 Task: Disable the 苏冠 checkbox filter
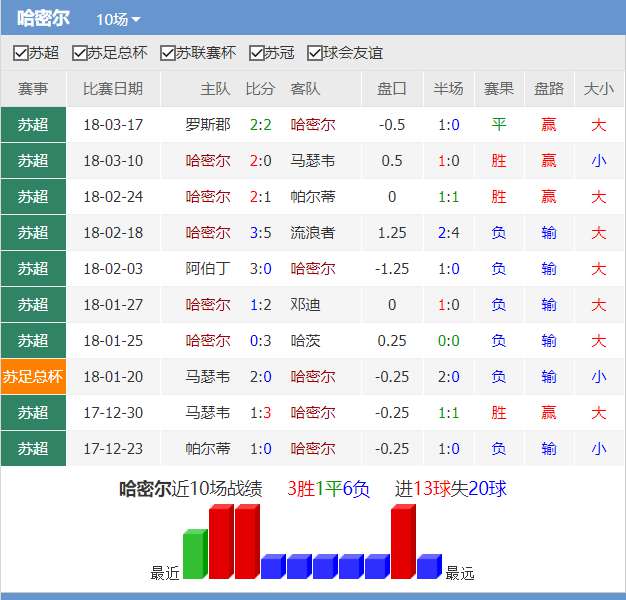[256, 53]
